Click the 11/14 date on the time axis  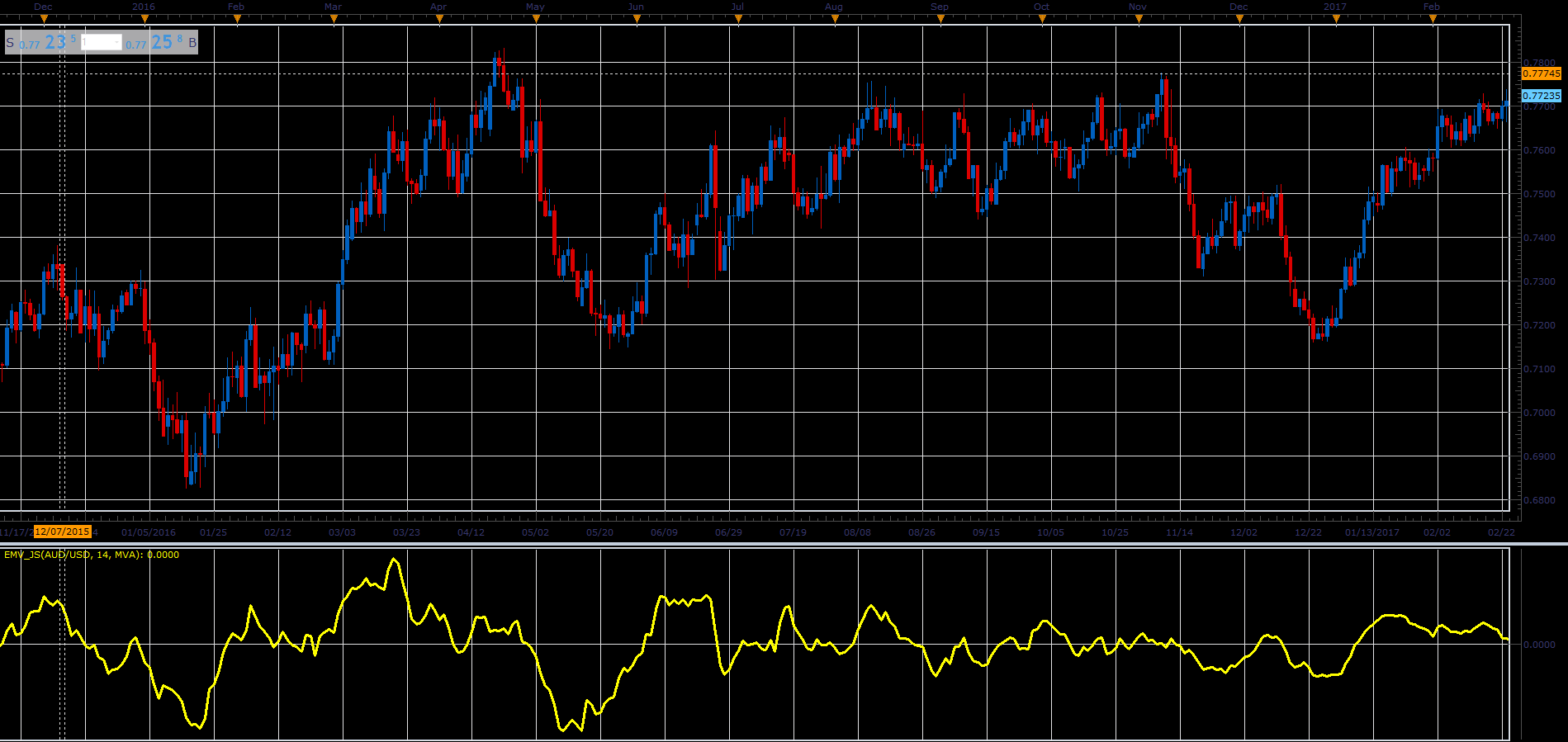point(1179,532)
